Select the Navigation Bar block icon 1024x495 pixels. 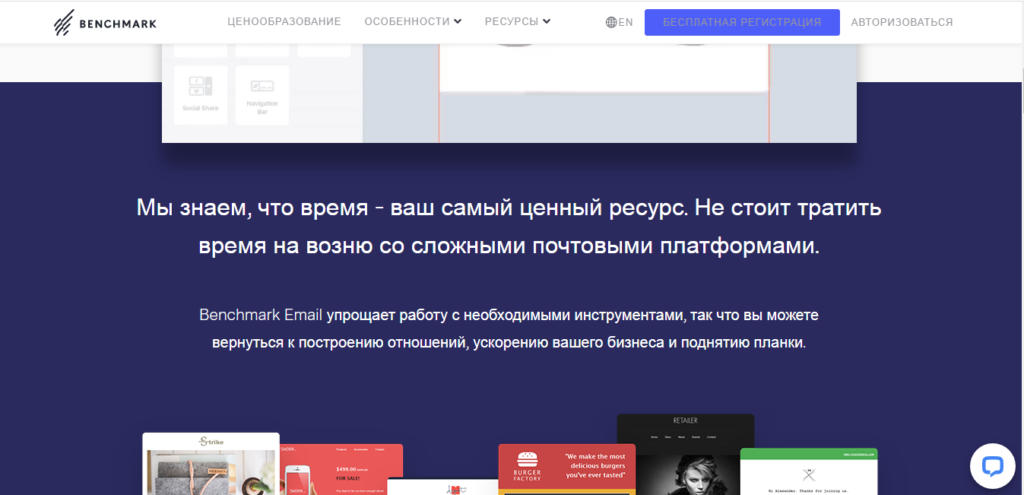click(x=262, y=94)
